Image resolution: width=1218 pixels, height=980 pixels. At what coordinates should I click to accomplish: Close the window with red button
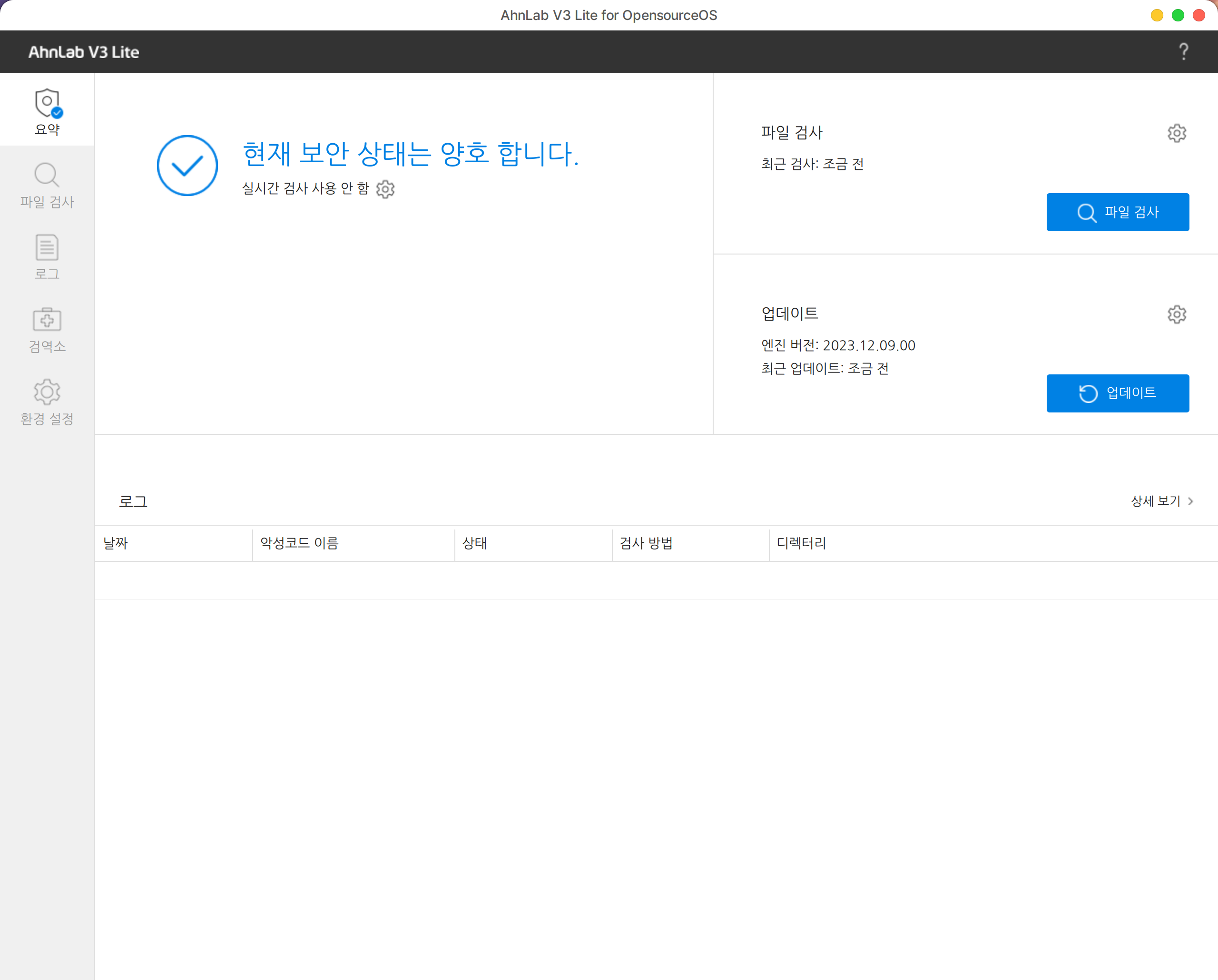tap(1198, 15)
